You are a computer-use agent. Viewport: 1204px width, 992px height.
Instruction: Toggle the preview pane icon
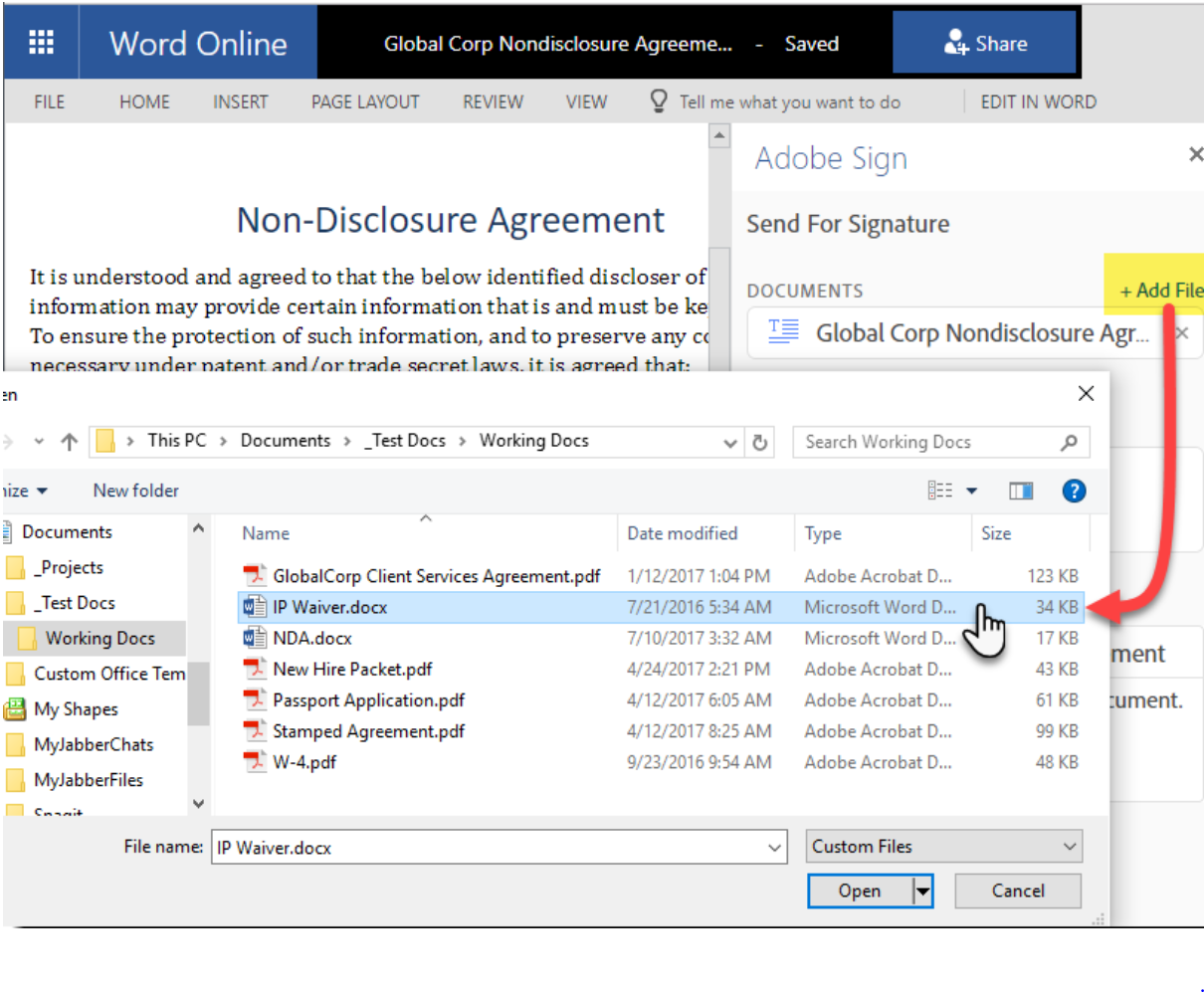[x=1021, y=490]
